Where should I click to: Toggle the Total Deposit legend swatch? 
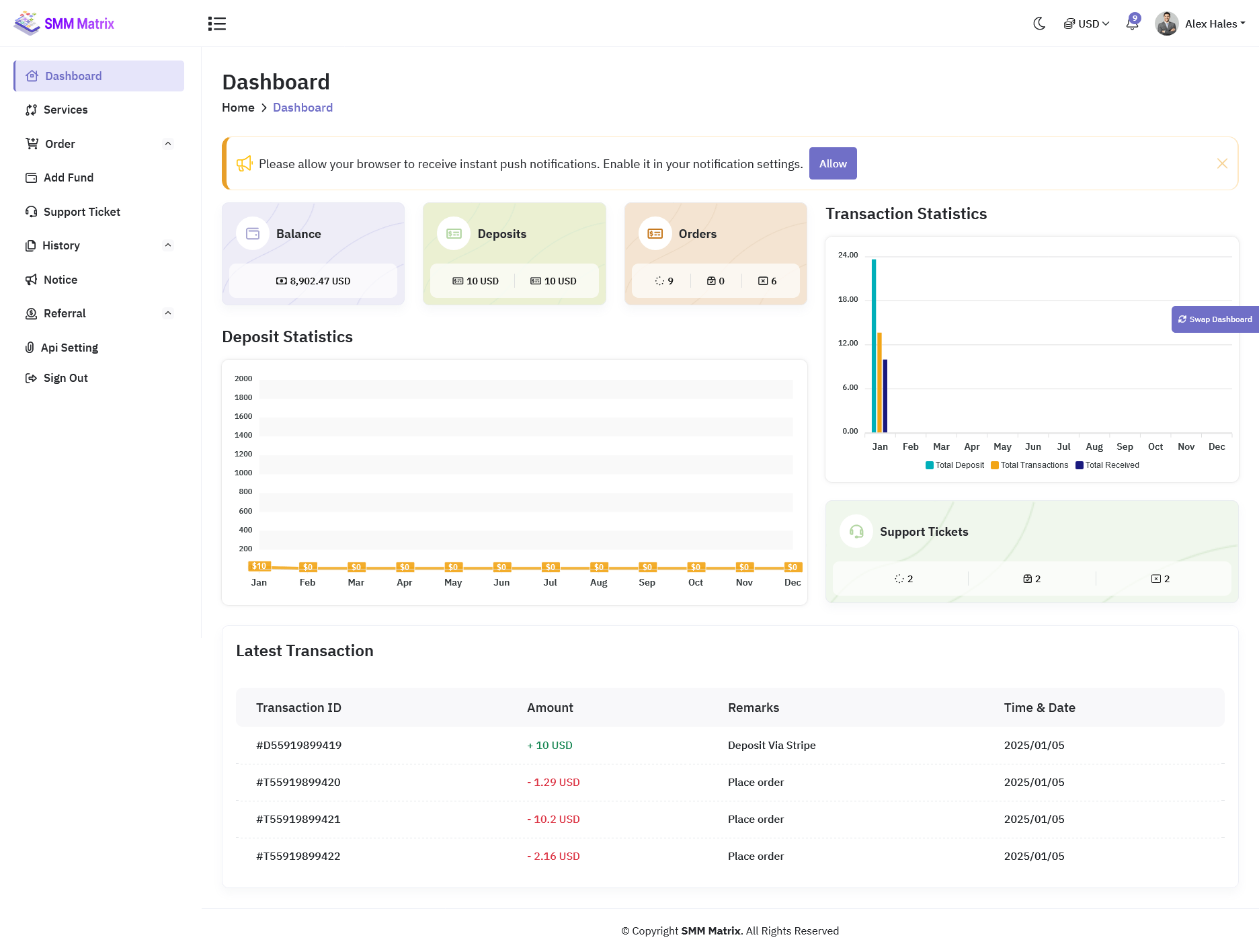[x=930, y=465]
